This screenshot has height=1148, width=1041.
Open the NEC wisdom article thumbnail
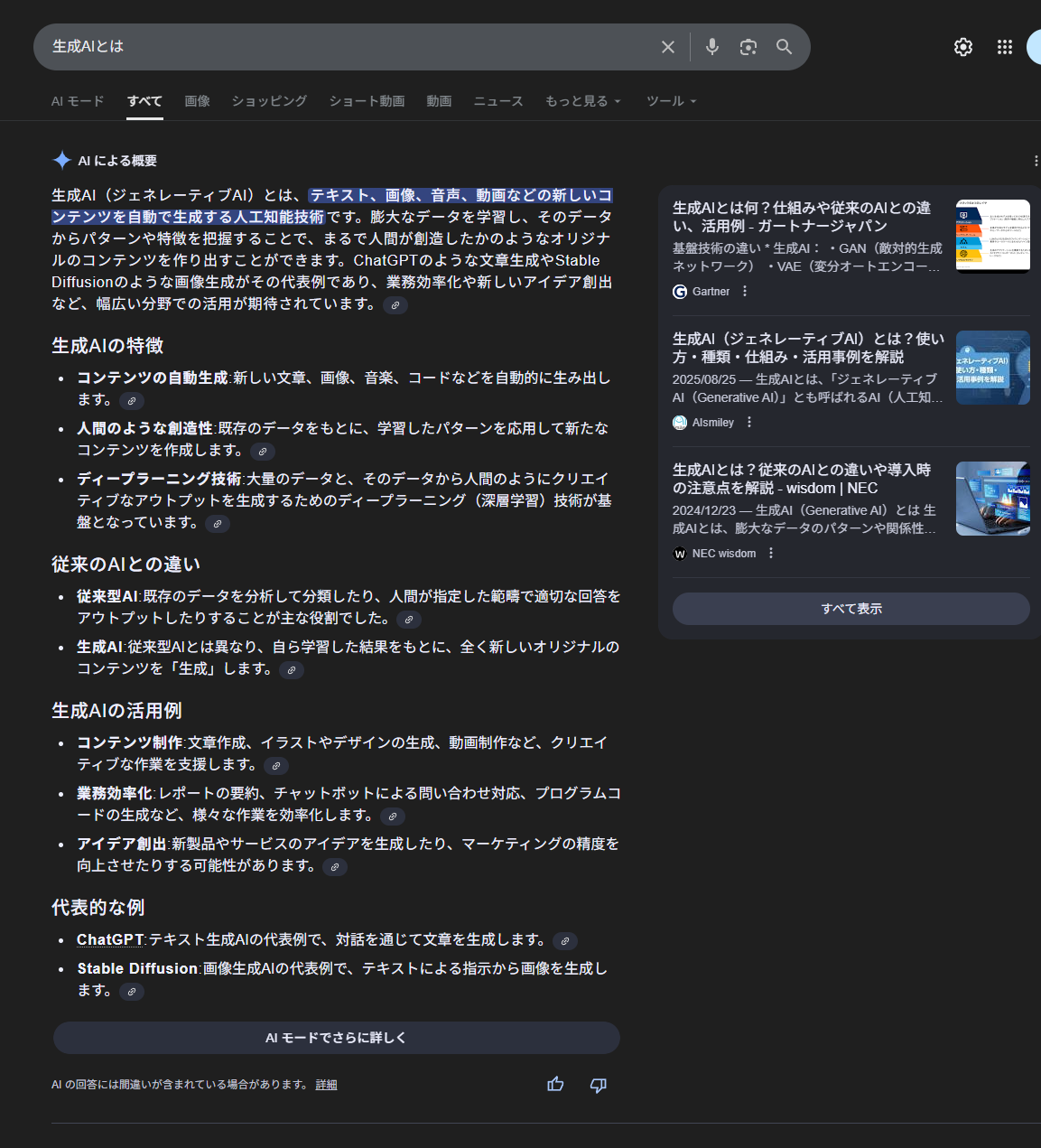click(x=992, y=499)
